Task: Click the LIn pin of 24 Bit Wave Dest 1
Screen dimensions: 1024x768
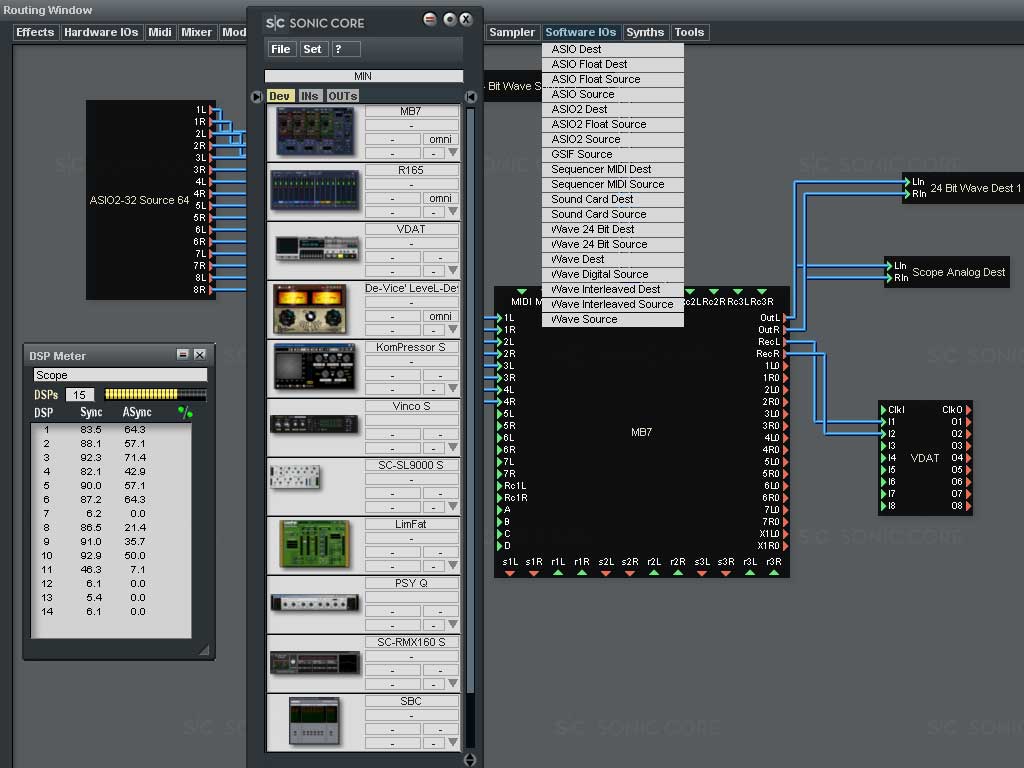Action: 908,182
